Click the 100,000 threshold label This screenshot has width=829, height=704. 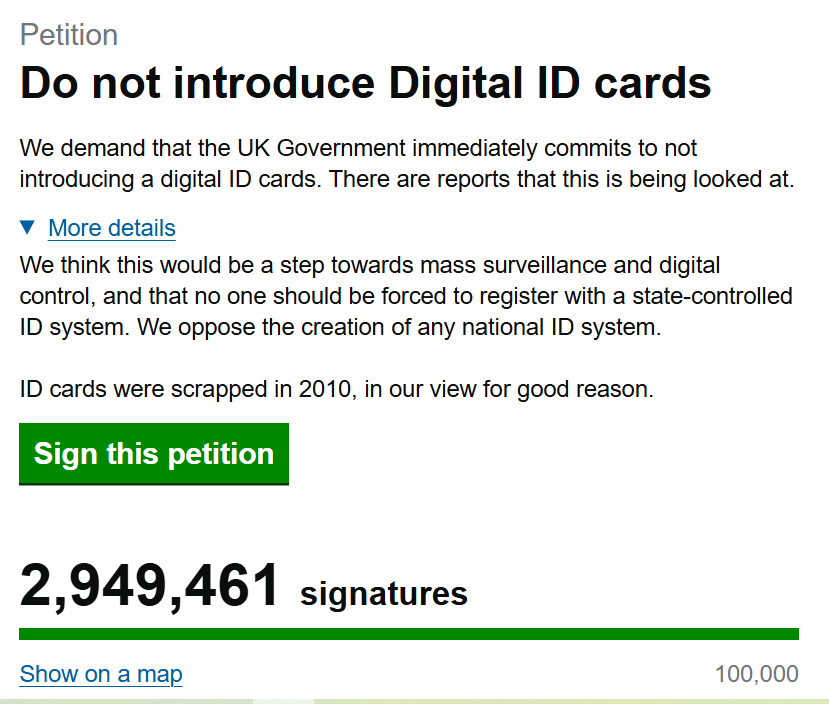click(x=757, y=674)
